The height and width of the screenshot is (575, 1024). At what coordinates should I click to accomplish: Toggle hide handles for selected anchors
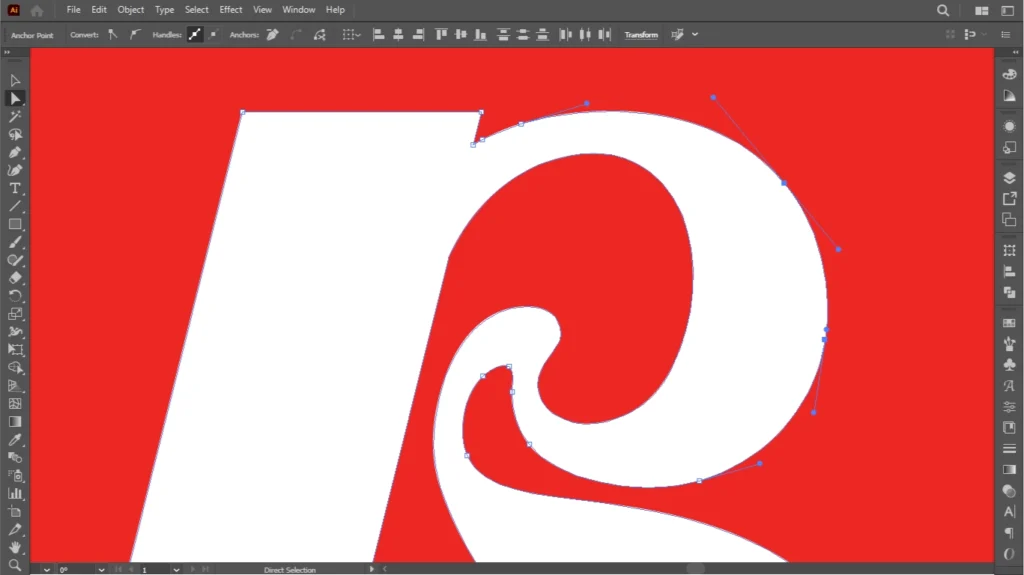click(213, 34)
